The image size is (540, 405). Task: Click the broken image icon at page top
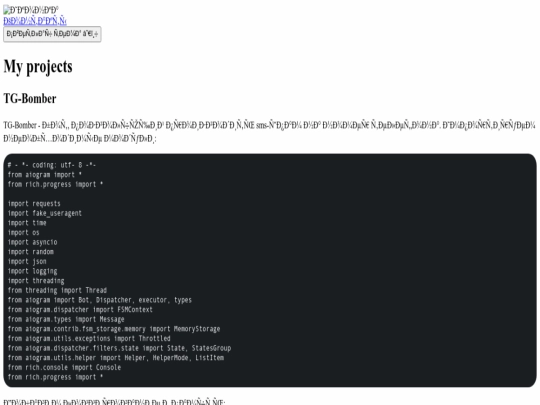click(7, 10)
